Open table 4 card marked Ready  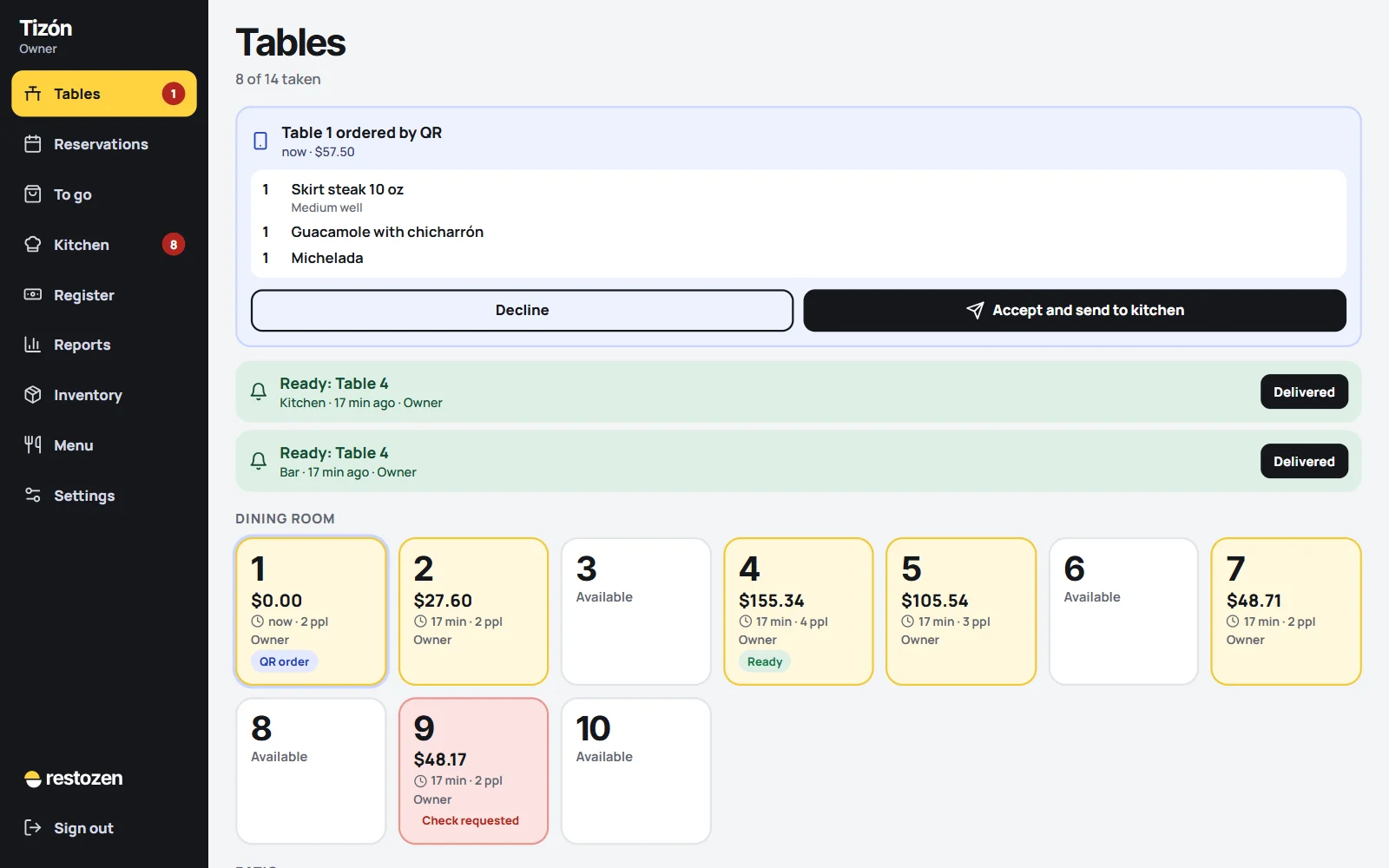click(799, 611)
